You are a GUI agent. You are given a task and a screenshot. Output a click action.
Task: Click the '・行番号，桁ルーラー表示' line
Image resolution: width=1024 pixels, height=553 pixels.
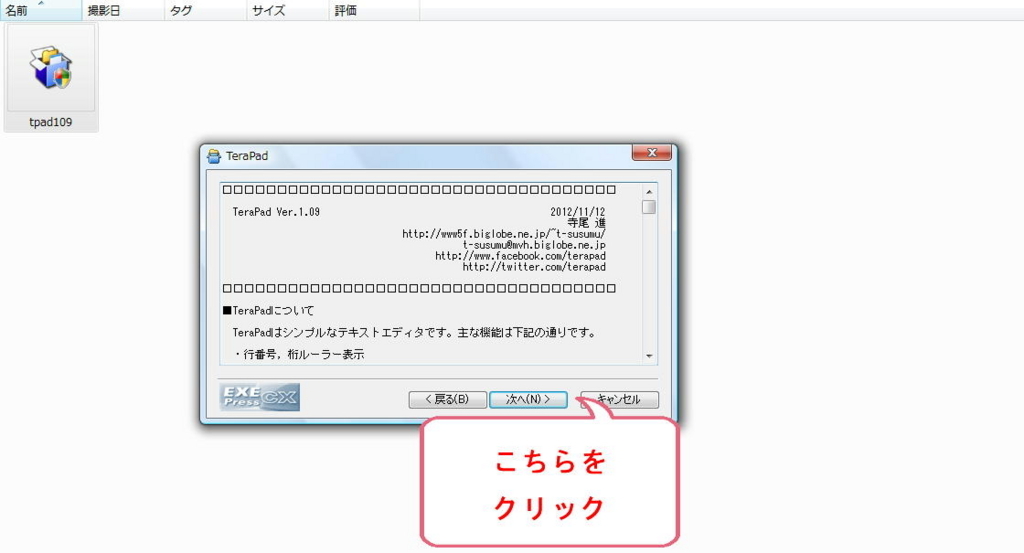tap(299, 355)
